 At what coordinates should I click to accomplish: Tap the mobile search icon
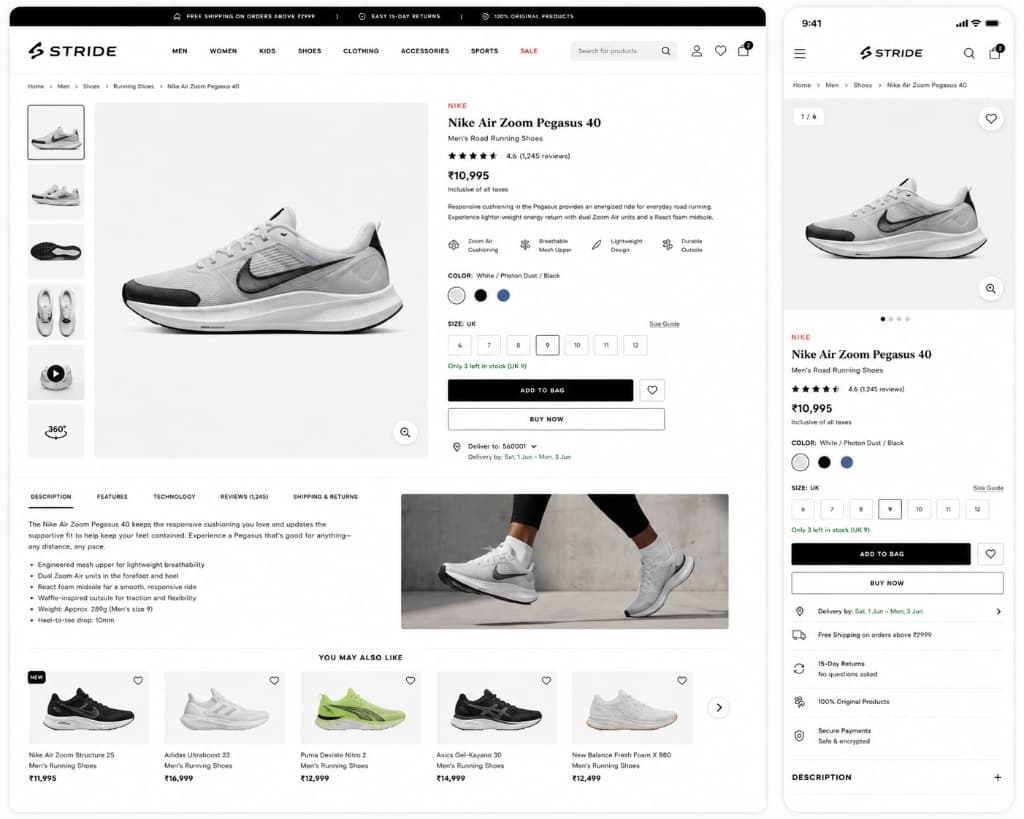[x=969, y=54]
